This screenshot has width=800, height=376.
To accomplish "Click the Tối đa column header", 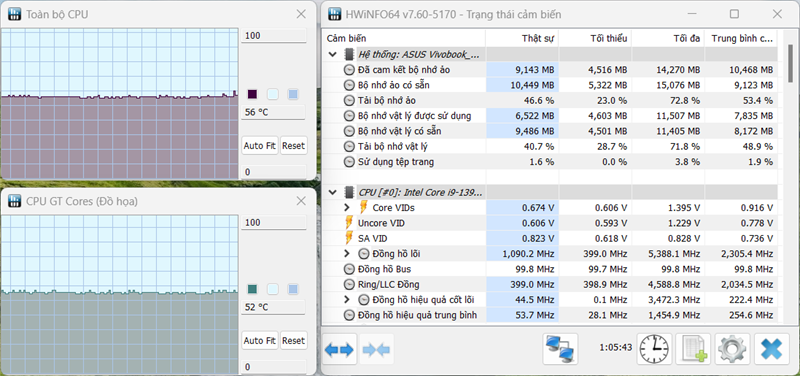I will tap(668, 38).
